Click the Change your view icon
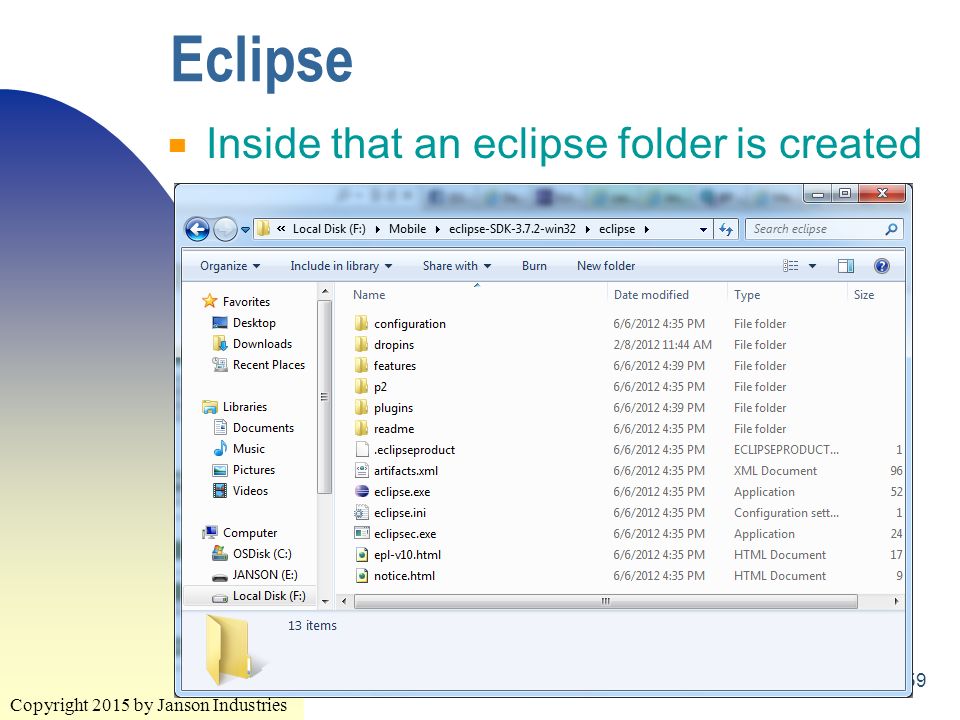The width and height of the screenshot is (960, 720). 790,266
